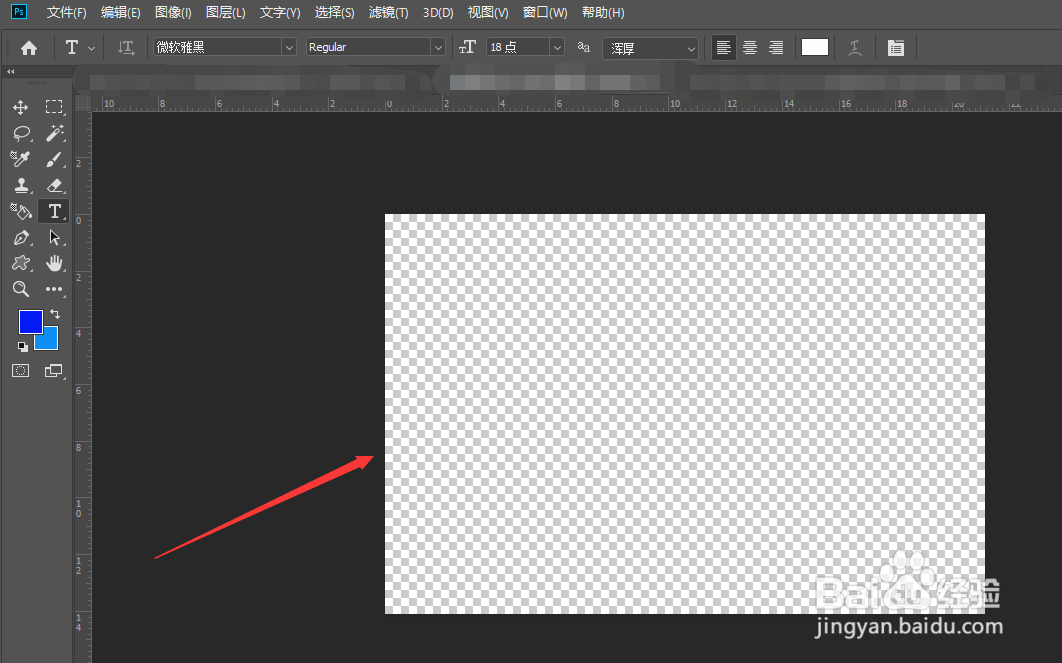
Task: Open the 滤镜 menu
Action: pyautogui.click(x=389, y=13)
